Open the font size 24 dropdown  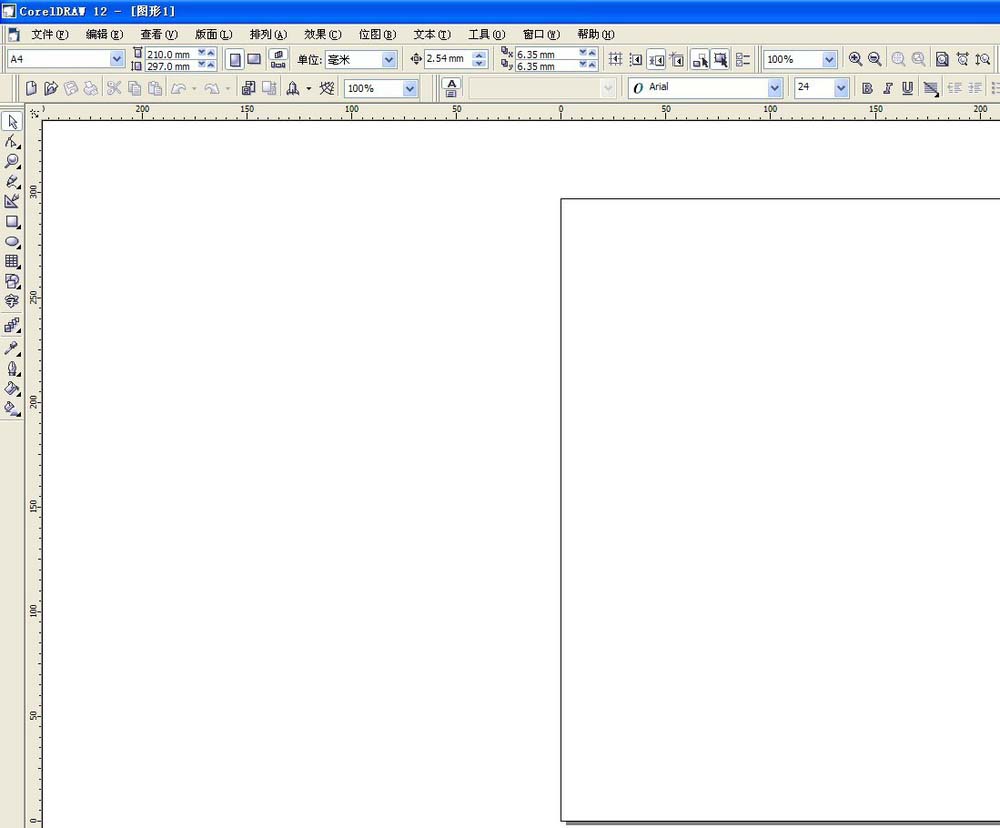coord(841,87)
